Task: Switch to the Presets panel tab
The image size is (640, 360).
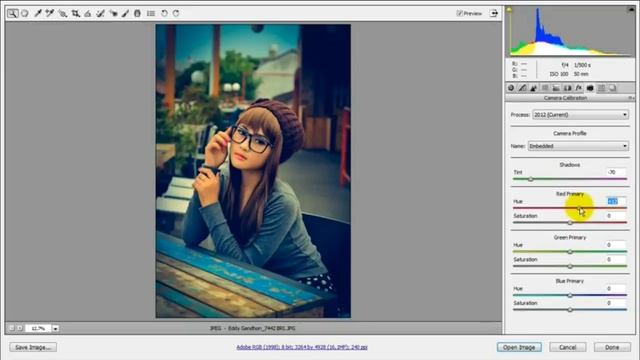Action: click(x=601, y=88)
